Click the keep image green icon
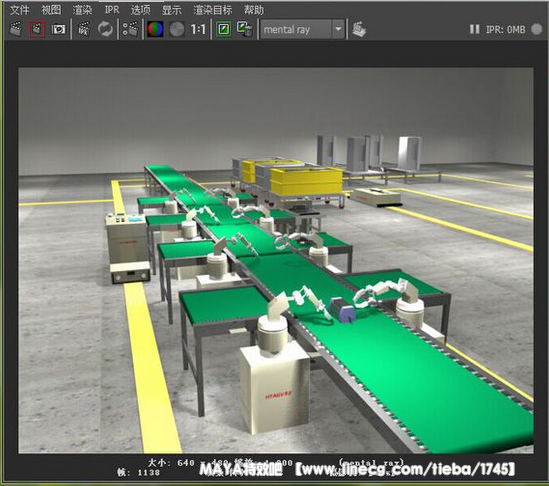This screenshot has height=486, width=549. (x=223, y=29)
